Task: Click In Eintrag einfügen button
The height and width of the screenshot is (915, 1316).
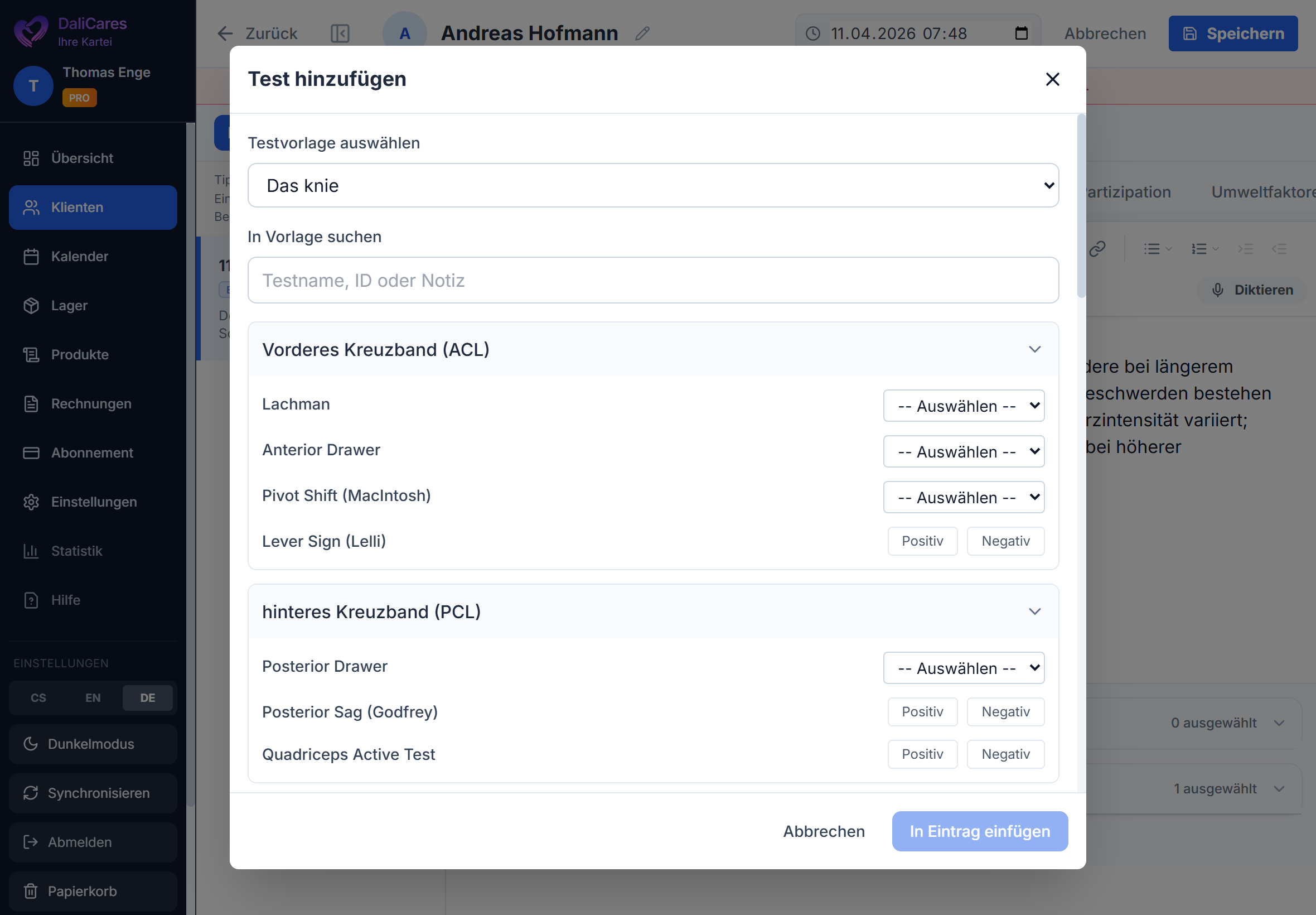Action: tap(979, 831)
